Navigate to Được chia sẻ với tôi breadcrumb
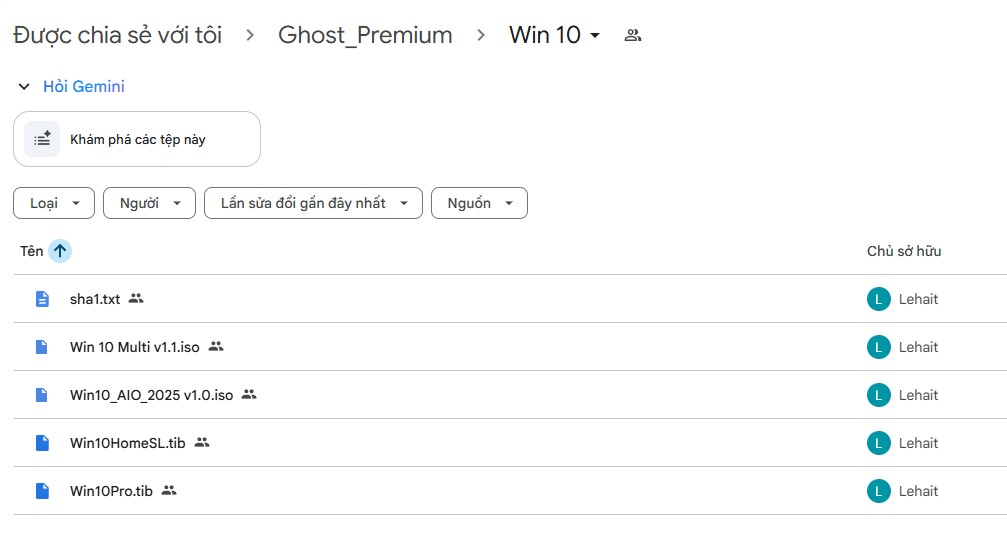Image resolution: width=1007 pixels, height=540 pixels. (118, 35)
